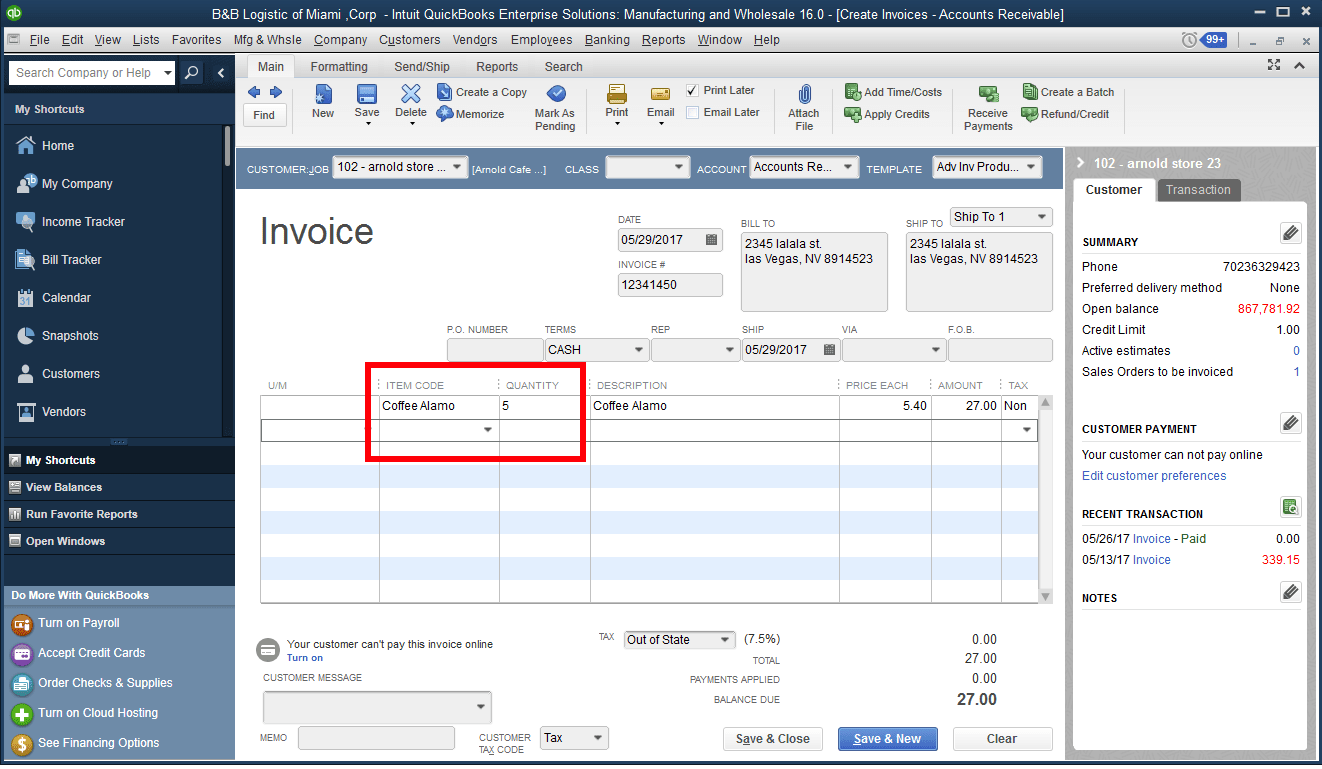This screenshot has height=769, width=1322.
Task: Click the Turn on link
Action: pos(305,658)
